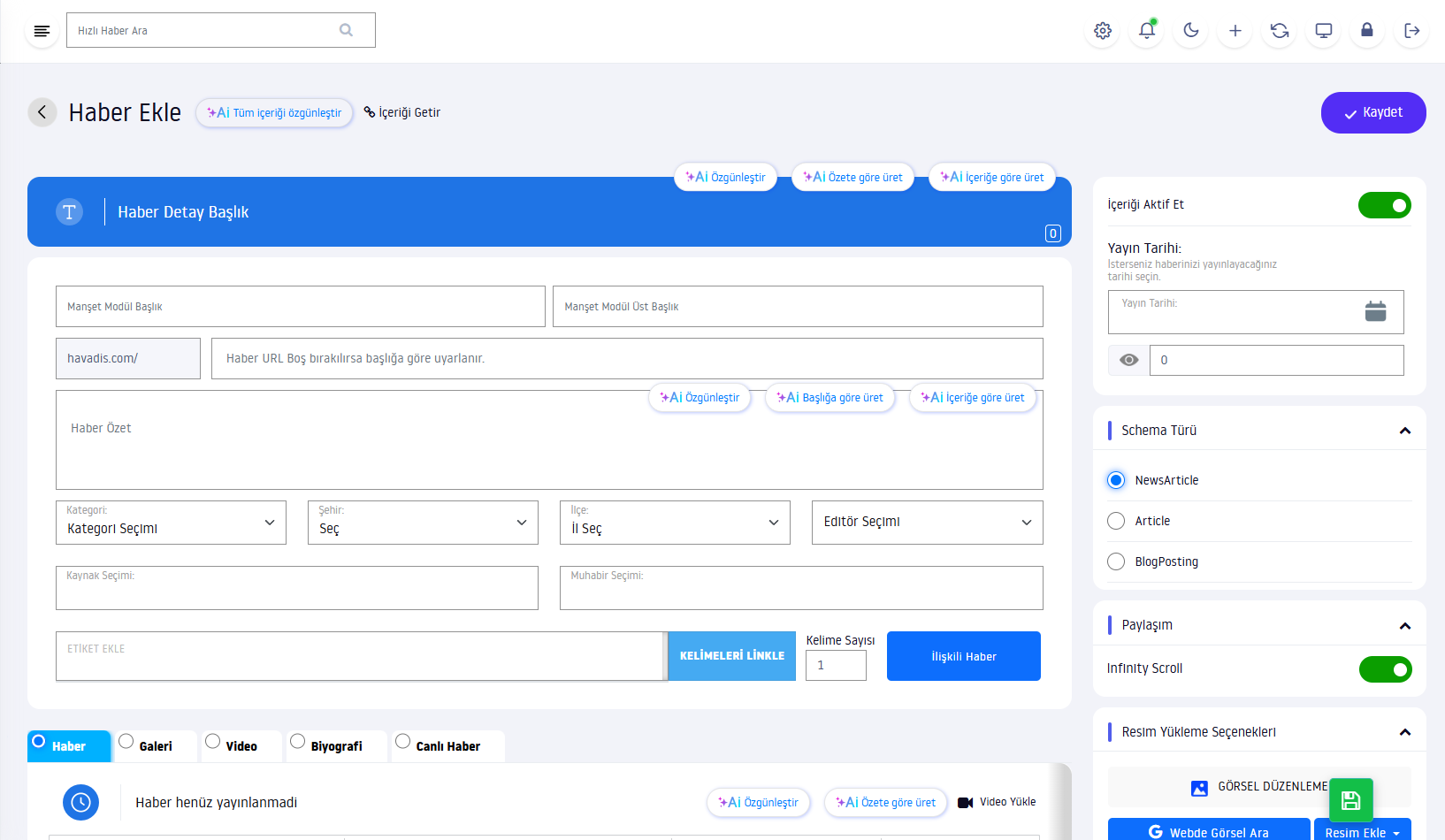
Task: Click İçeriği Getir link
Action: tap(402, 112)
